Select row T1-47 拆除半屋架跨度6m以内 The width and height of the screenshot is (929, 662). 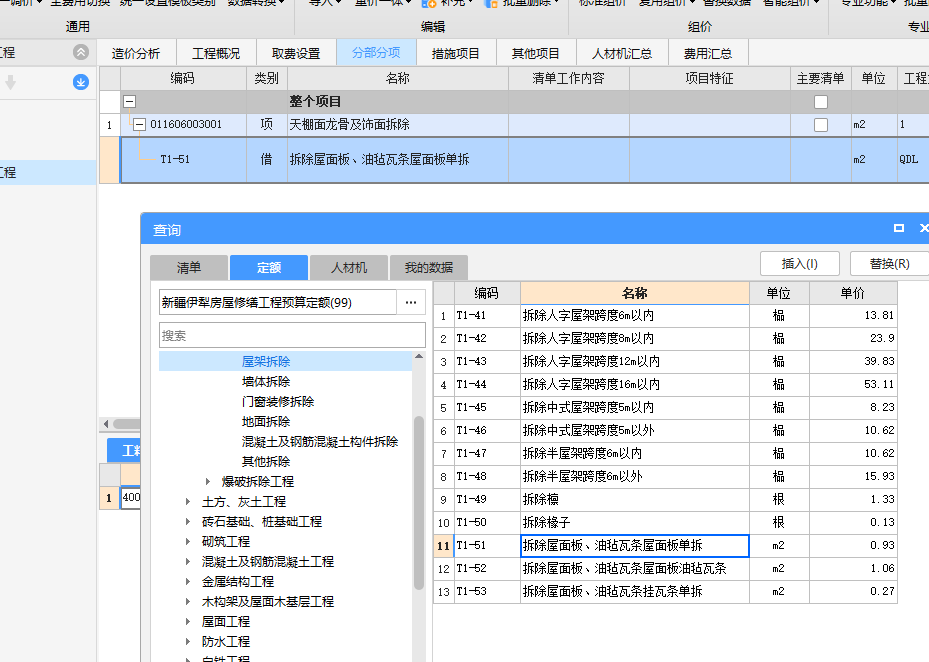665,453
